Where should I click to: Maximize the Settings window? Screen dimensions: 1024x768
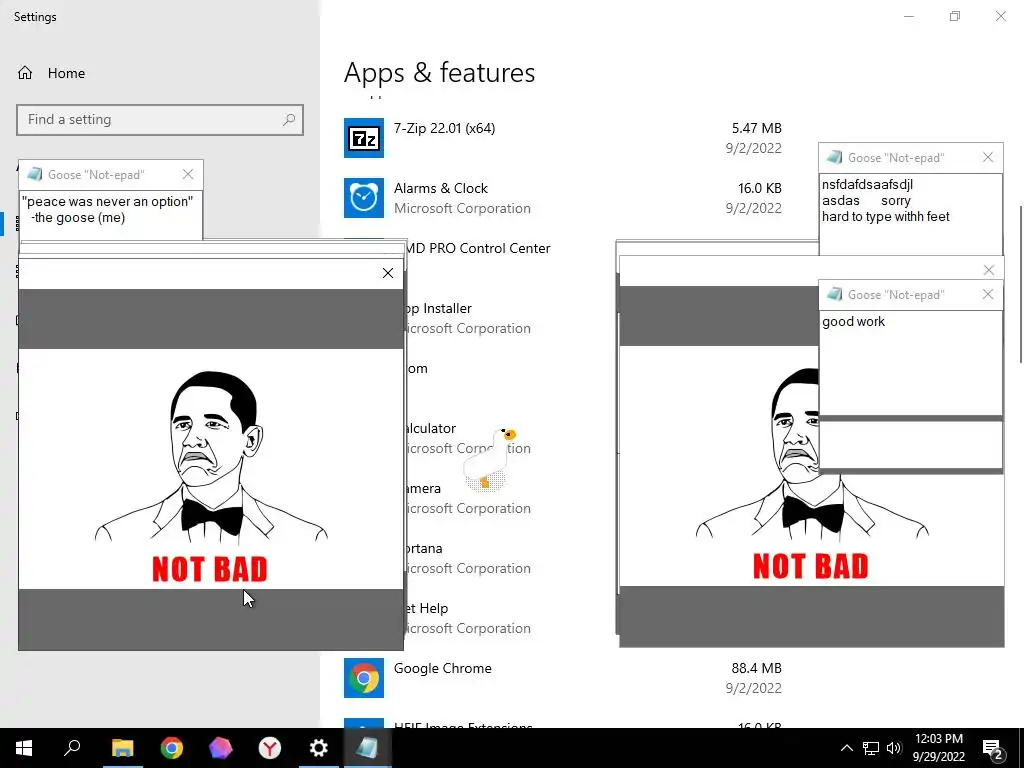coord(955,16)
